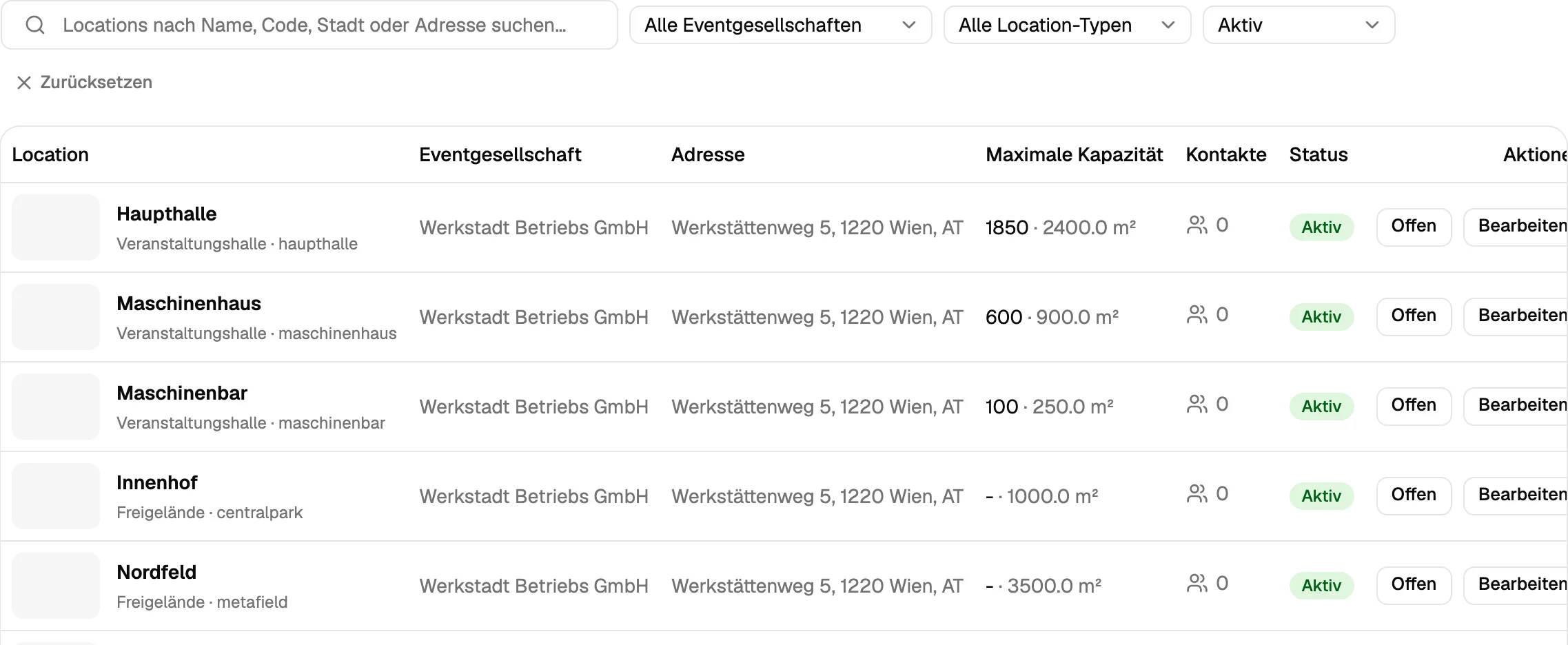Screen dimensions: 1568x645
Task: Click the search magnifier icon
Action: coord(35,25)
